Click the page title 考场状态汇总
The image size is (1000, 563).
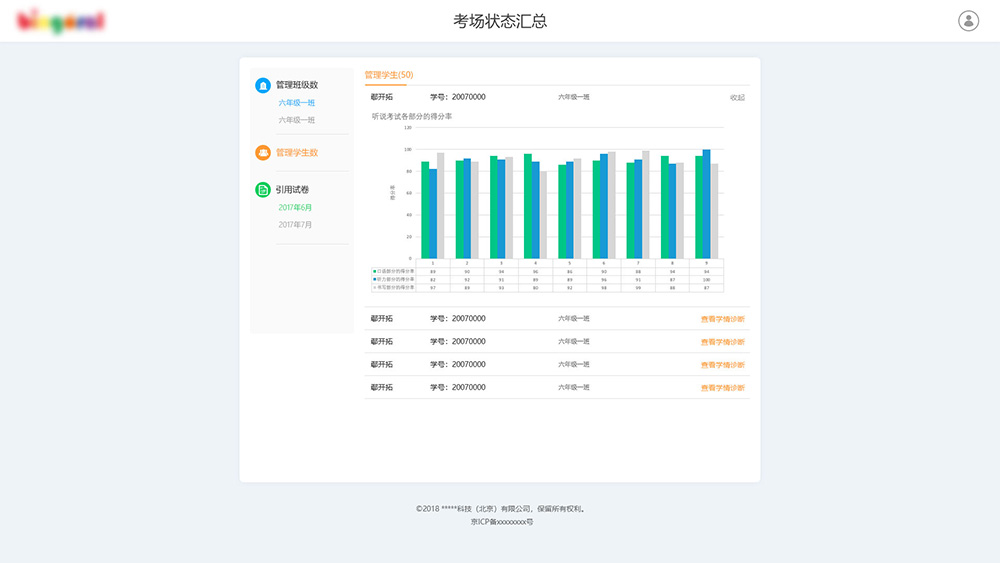[500, 21]
